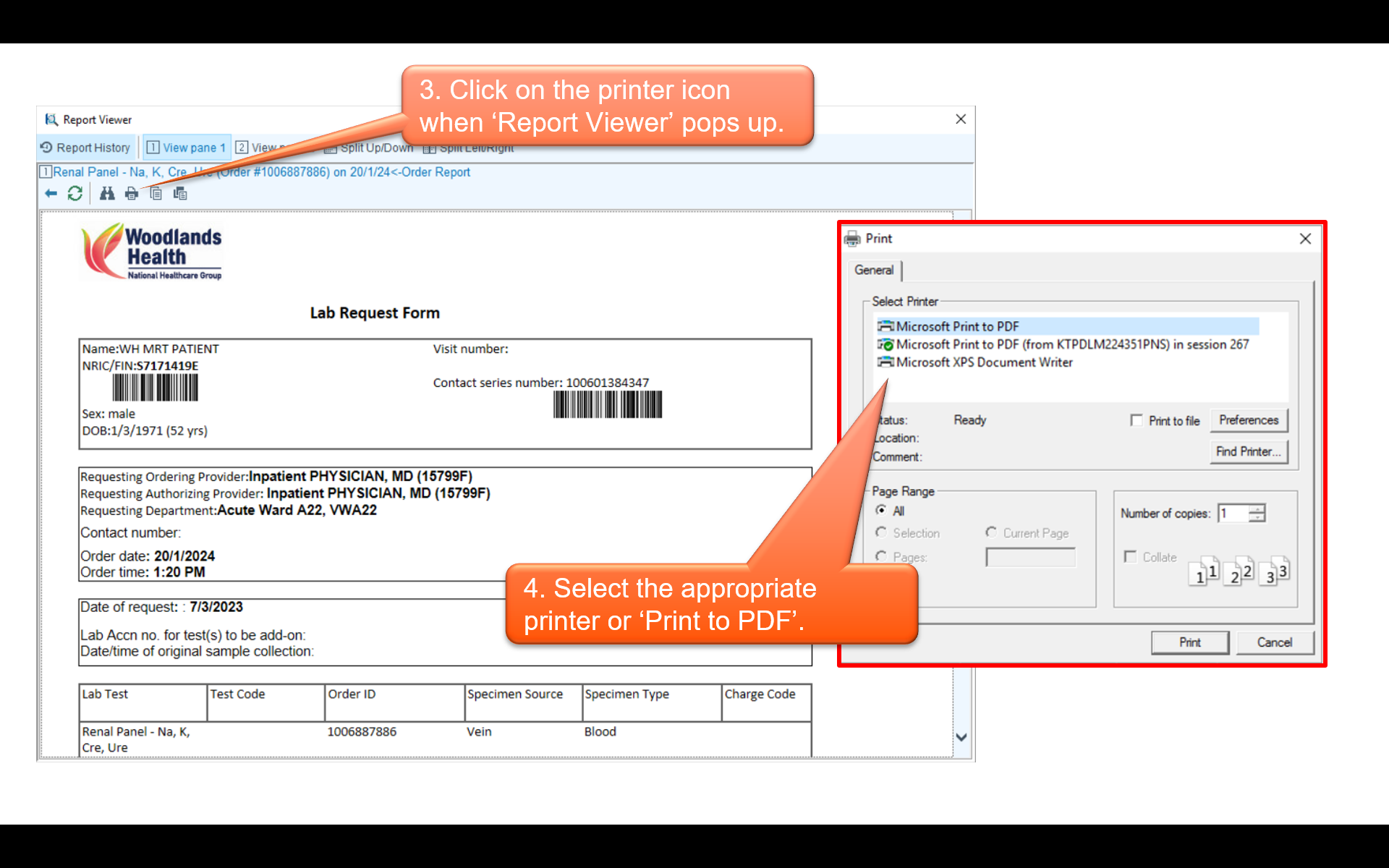Click the copy page icon
This screenshot has height=868, width=1389.
click(x=156, y=193)
